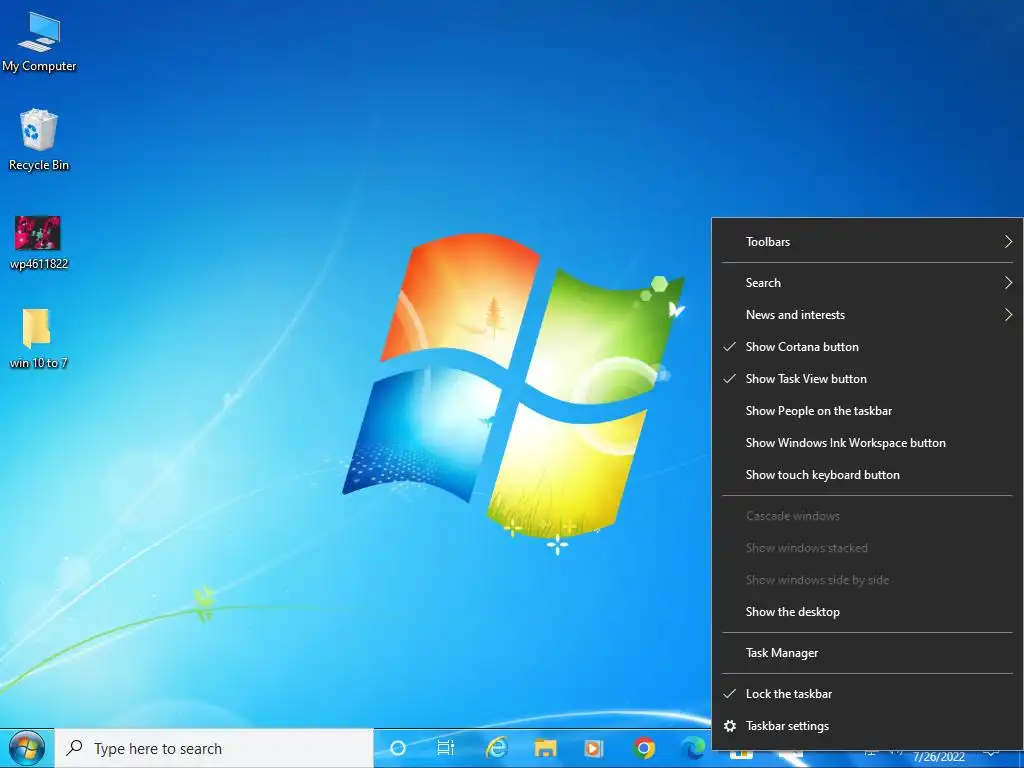Image resolution: width=1024 pixels, height=768 pixels.
Task: Open the Start menu orb
Action: [26, 748]
